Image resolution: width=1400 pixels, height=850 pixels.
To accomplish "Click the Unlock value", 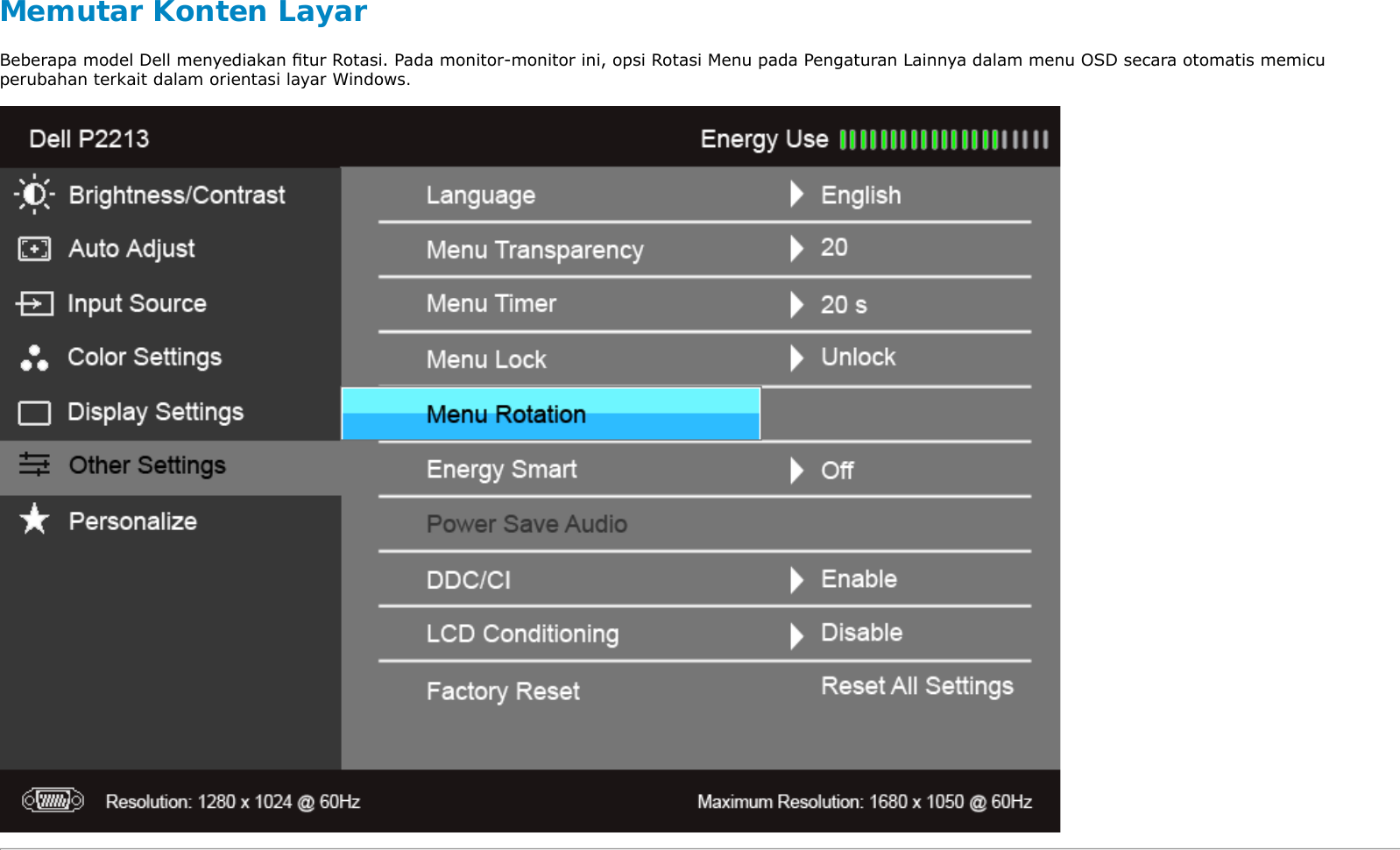I will (x=858, y=358).
